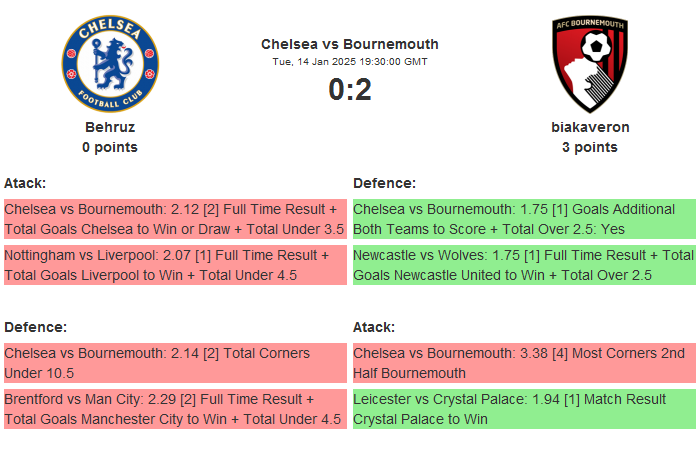The width and height of the screenshot is (700, 460).
Task: Click the match date Tue, 14 Jan 2025
Action: pos(350,62)
